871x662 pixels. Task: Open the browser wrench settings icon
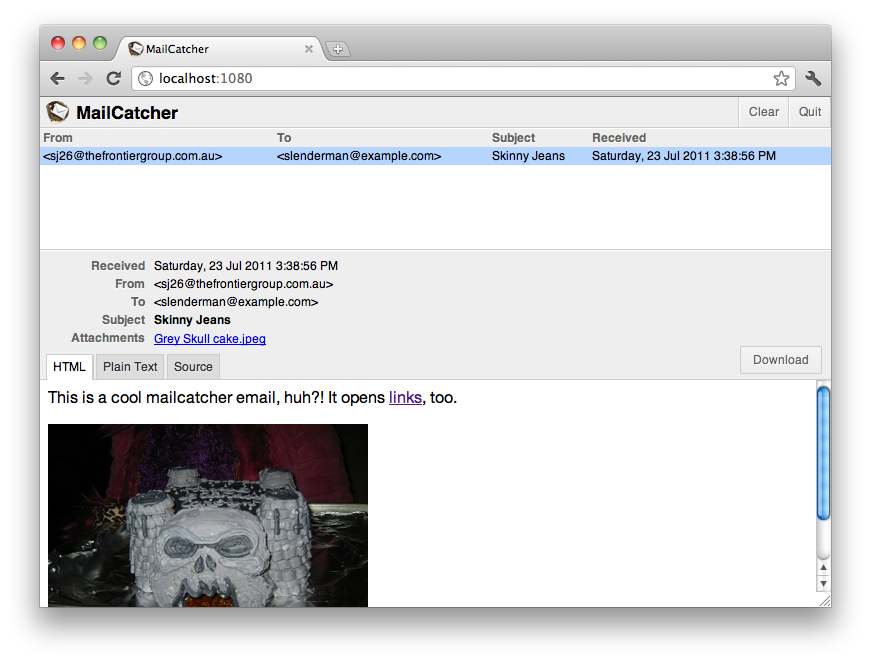(x=813, y=78)
